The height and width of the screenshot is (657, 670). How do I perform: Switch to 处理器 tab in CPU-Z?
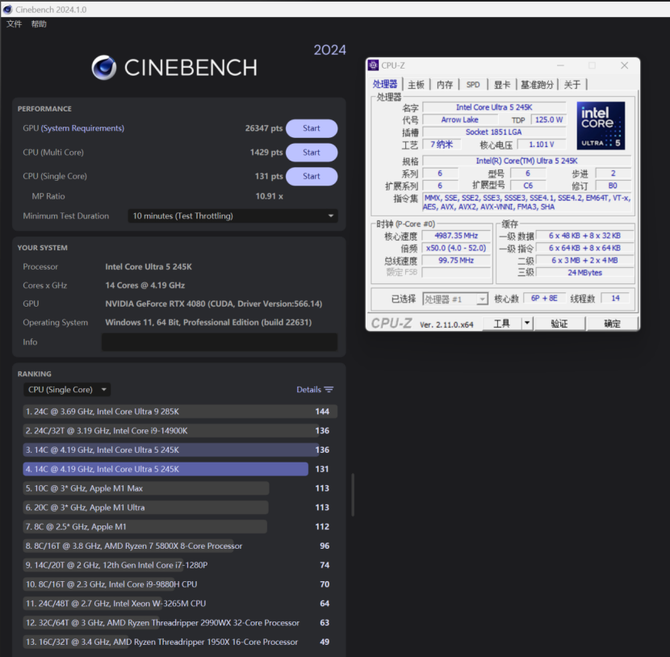click(385, 84)
